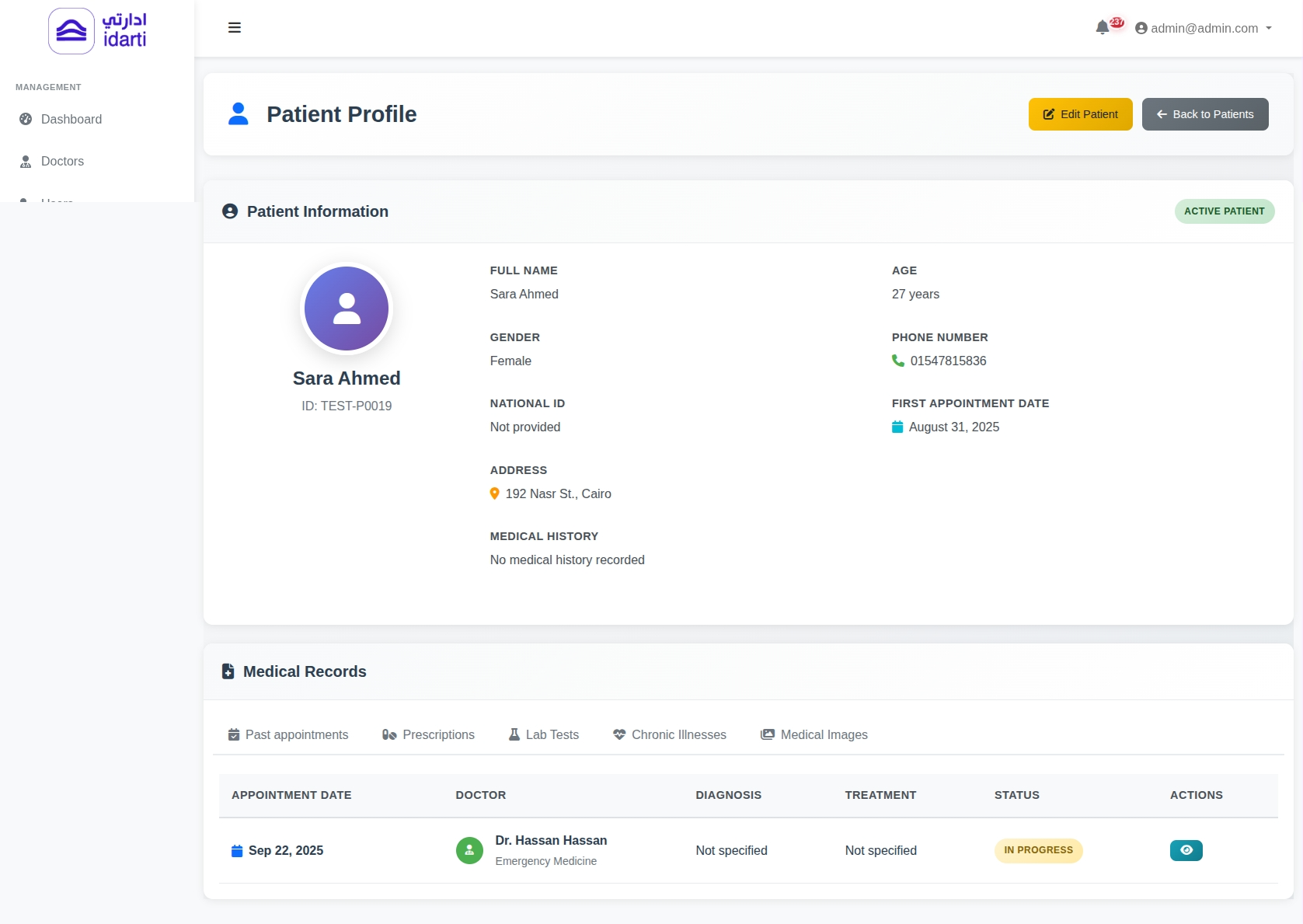Image resolution: width=1303 pixels, height=924 pixels.
Task: Click the orange address location pin
Action: (x=495, y=493)
